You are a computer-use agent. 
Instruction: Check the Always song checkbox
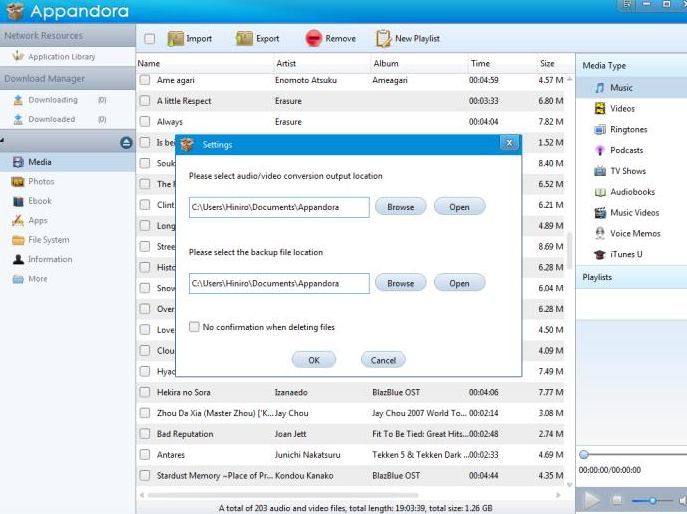tap(145, 122)
